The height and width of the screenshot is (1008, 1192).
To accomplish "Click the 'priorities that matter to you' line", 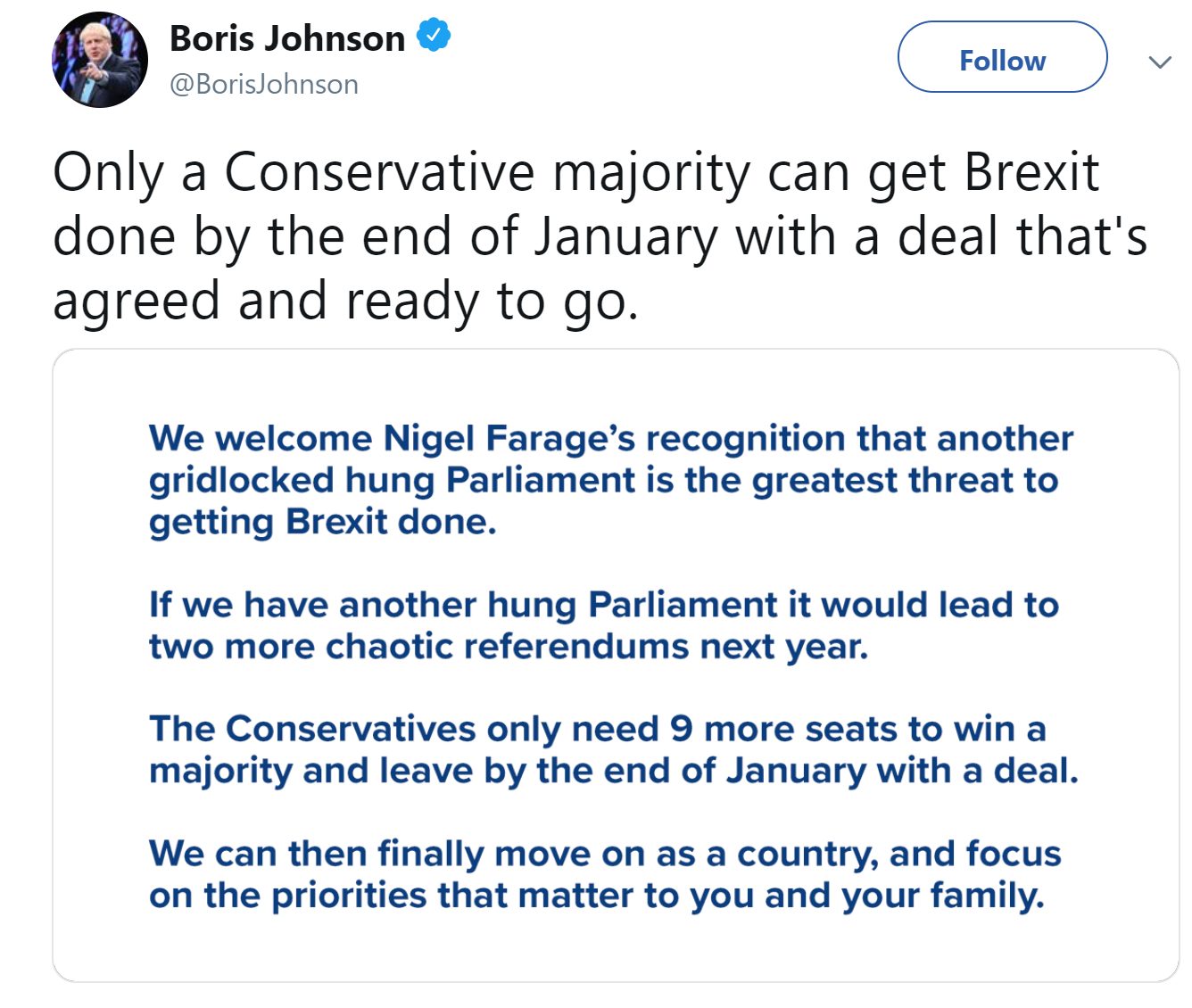I will (596, 895).
